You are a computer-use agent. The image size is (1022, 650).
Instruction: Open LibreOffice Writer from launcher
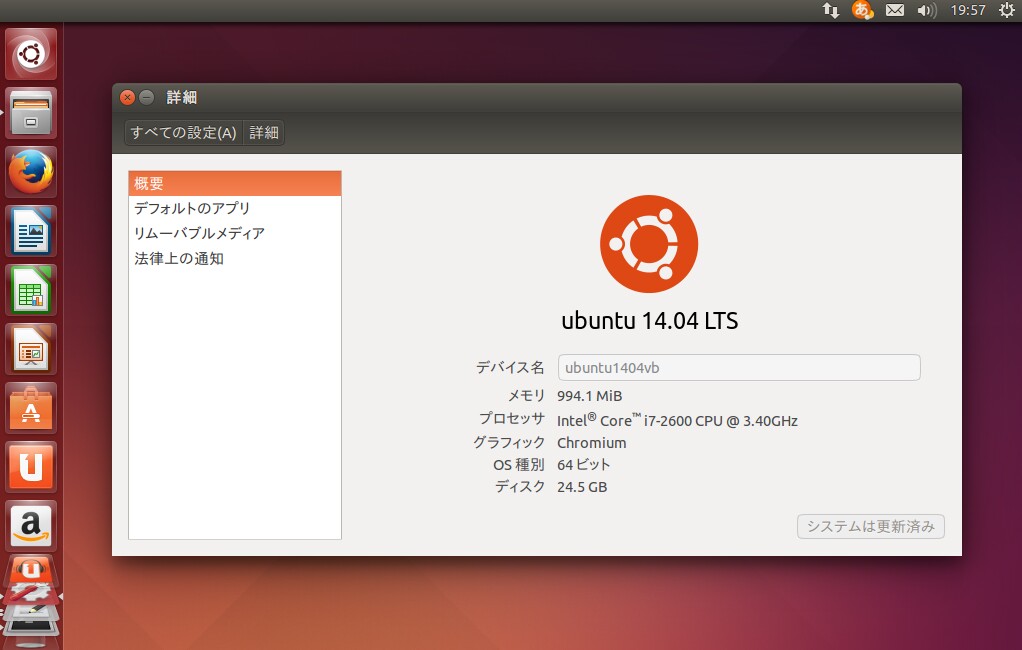pyautogui.click(x=31, y=231)
